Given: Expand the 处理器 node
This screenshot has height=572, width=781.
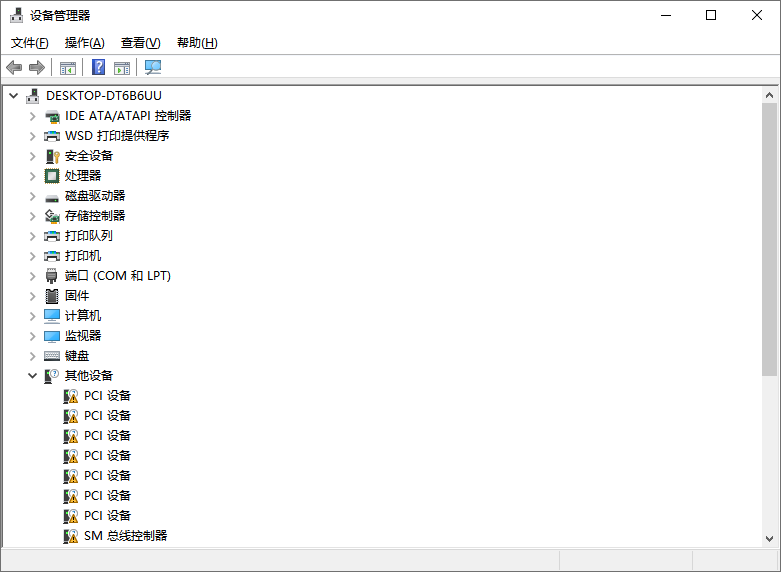Looking at the screenshot, I should point(32,176).
